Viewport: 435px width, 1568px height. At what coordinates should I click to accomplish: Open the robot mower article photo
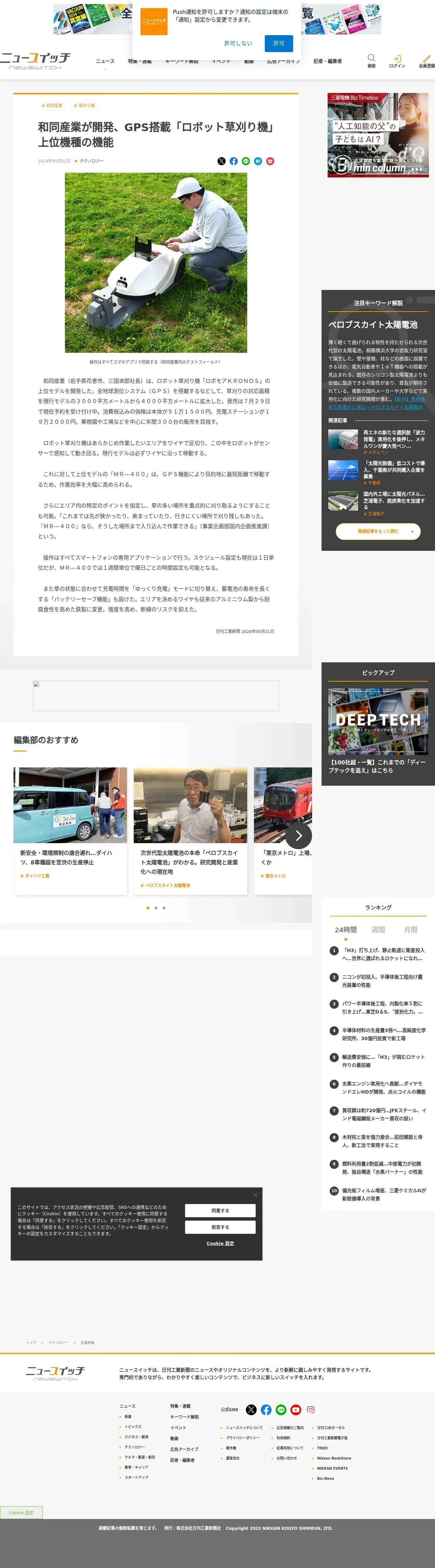pos(156,262)
